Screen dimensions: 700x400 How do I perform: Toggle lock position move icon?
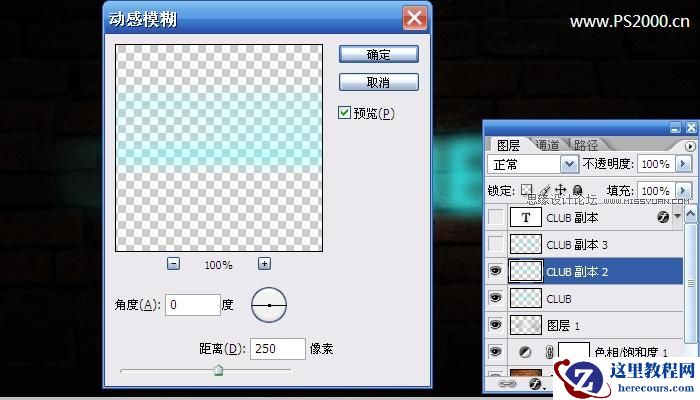click(x=561, y=191)
